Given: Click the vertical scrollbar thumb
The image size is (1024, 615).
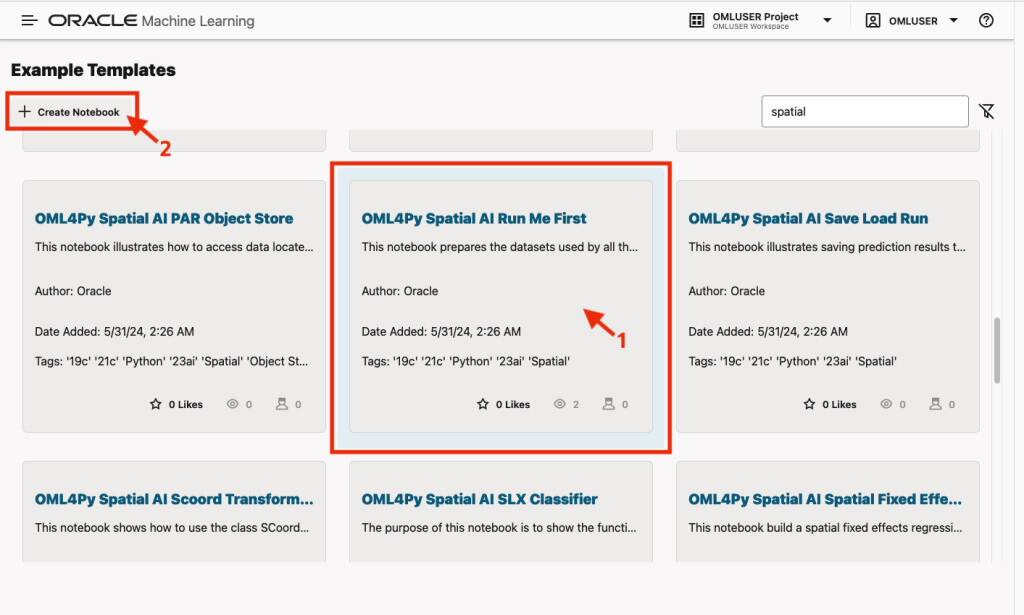Looking at the screenshot, I should coord(997,350).
